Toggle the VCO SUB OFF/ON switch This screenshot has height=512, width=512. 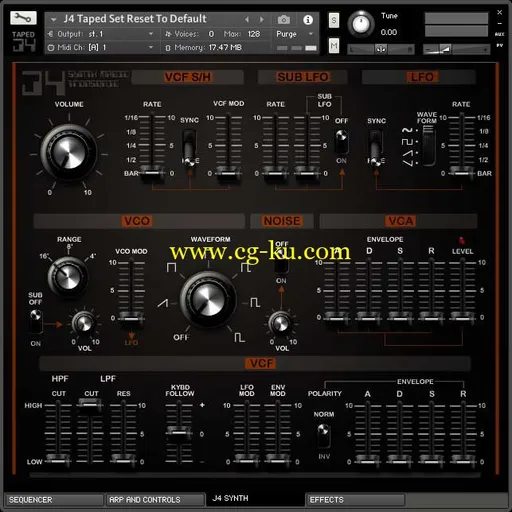pyautogui.click(x=35, y=321)
